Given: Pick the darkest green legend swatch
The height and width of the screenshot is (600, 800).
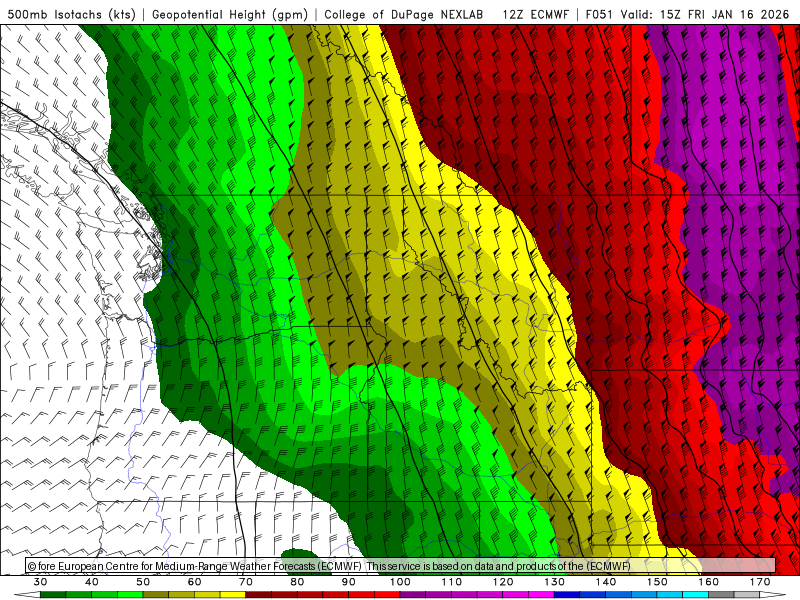Looking at the screenshot, I should [53, 595].
